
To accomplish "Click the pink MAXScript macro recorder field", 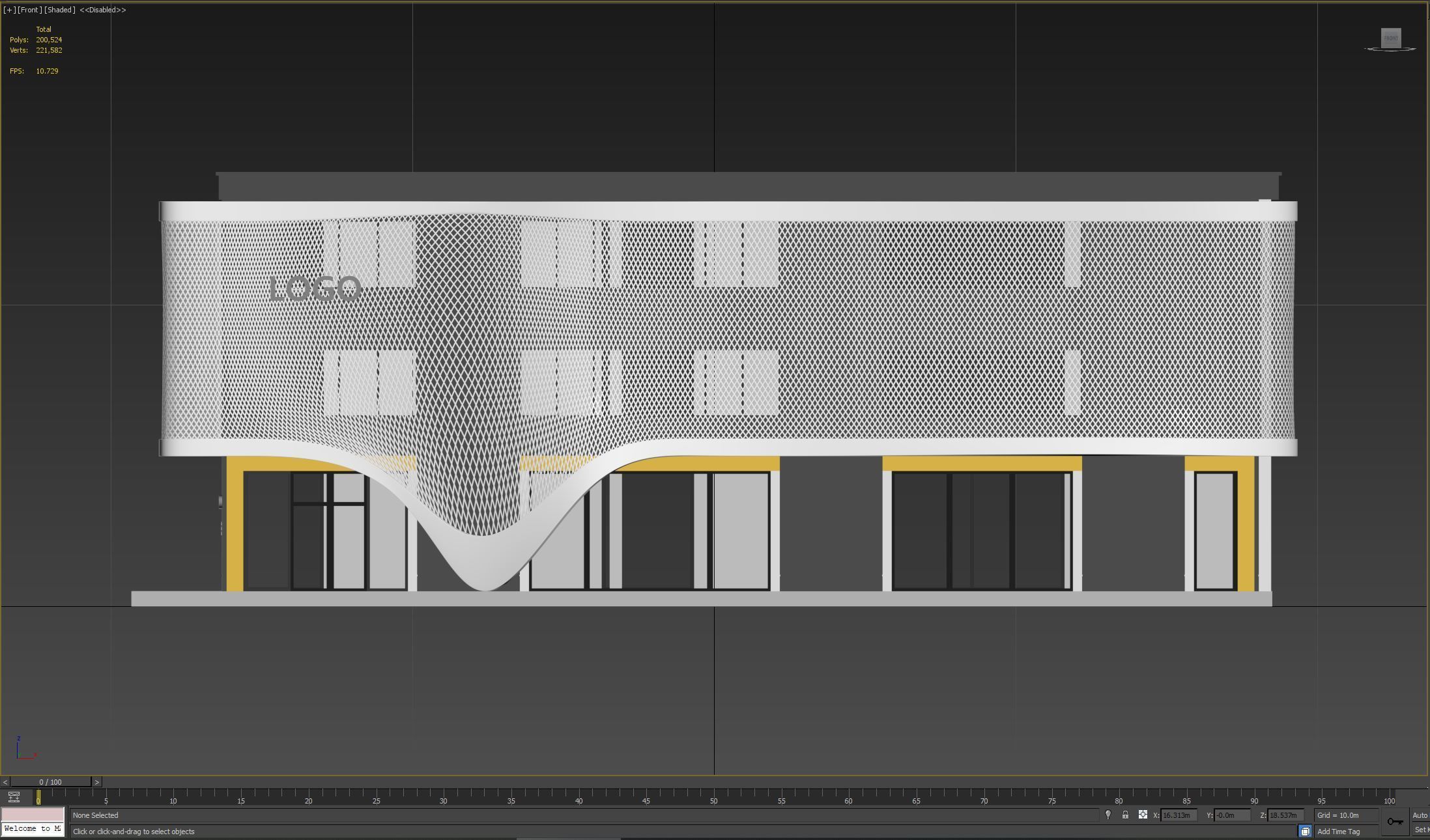I will (33, 815).
